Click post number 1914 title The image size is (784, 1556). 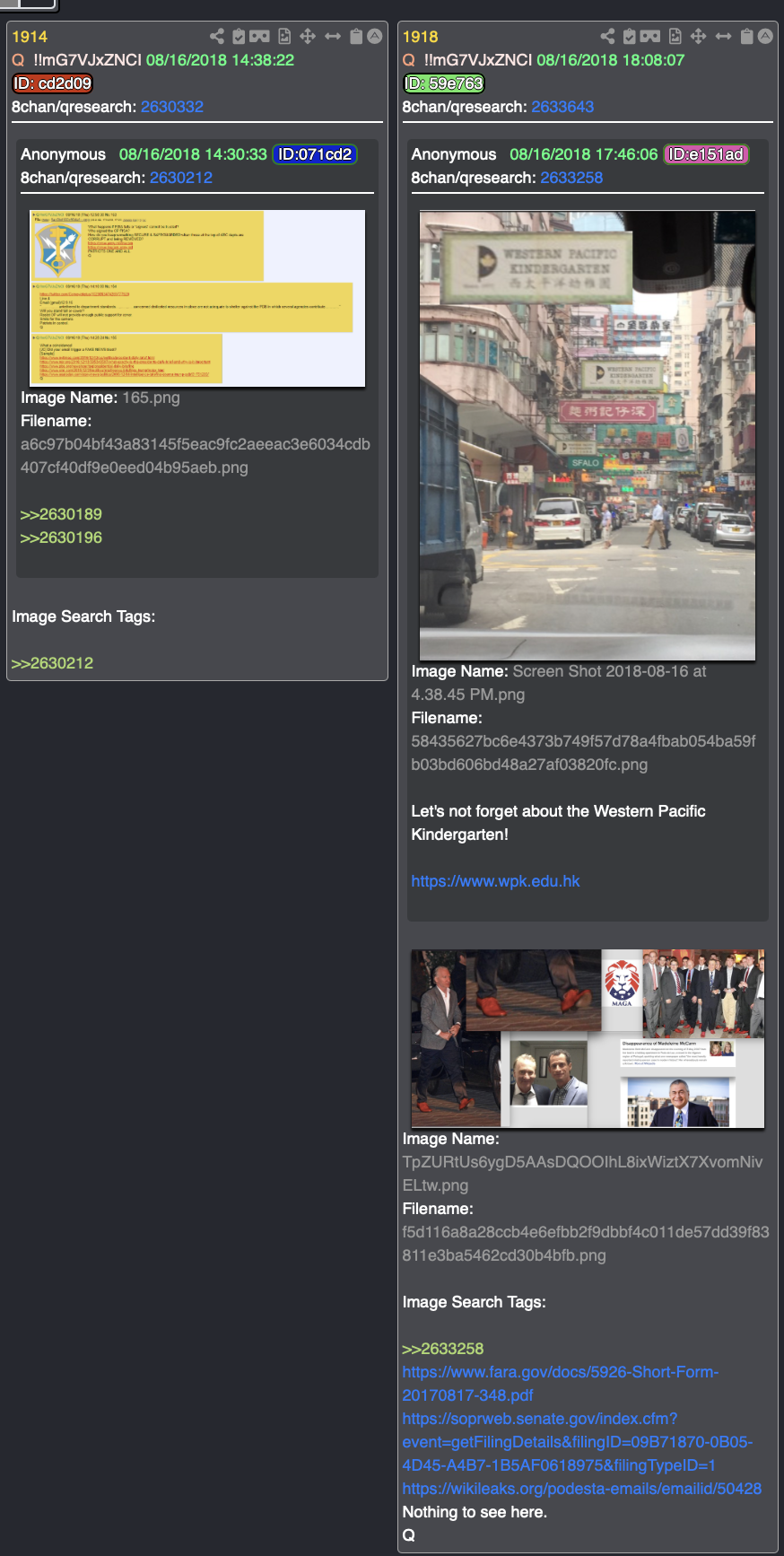30,37
